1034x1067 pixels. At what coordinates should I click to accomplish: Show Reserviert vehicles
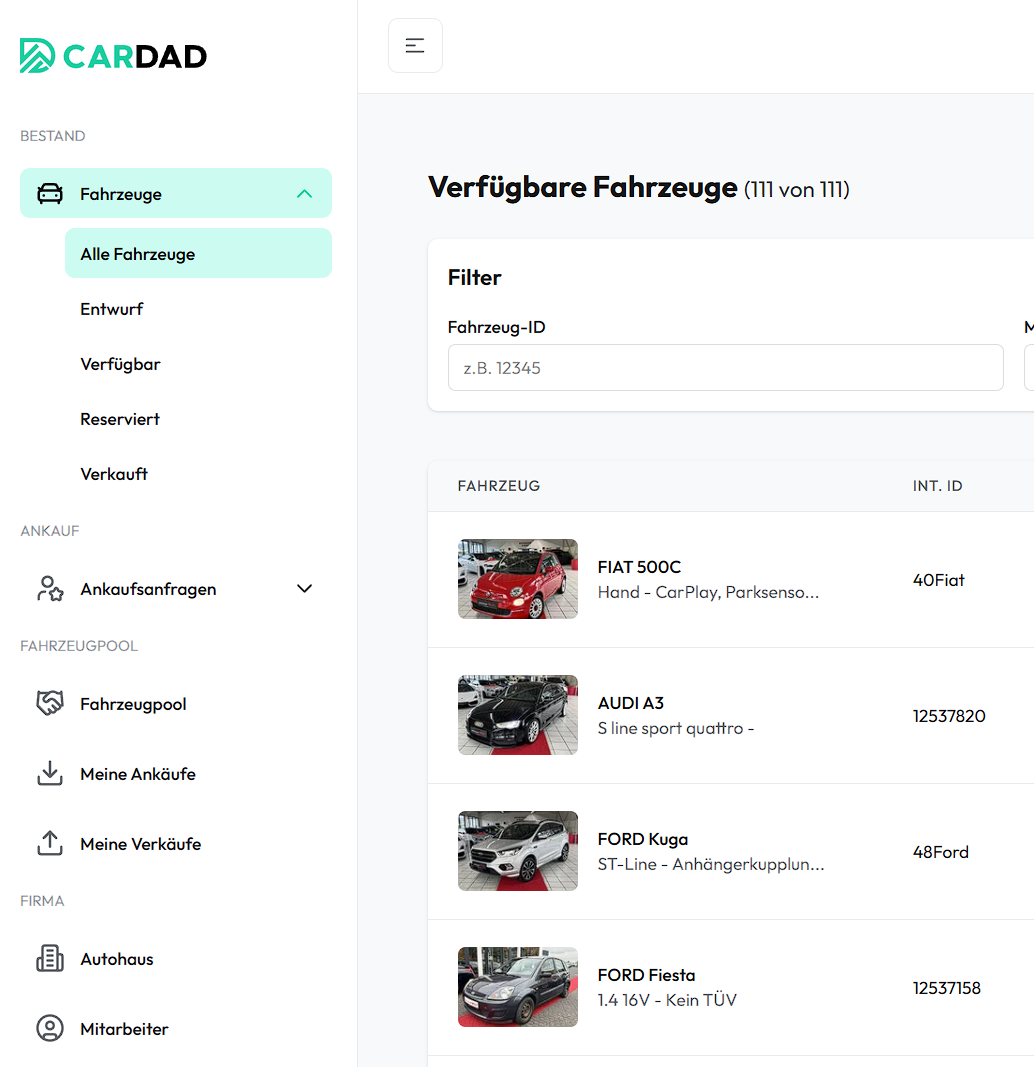pyautogui.click(x=120, y=419)
